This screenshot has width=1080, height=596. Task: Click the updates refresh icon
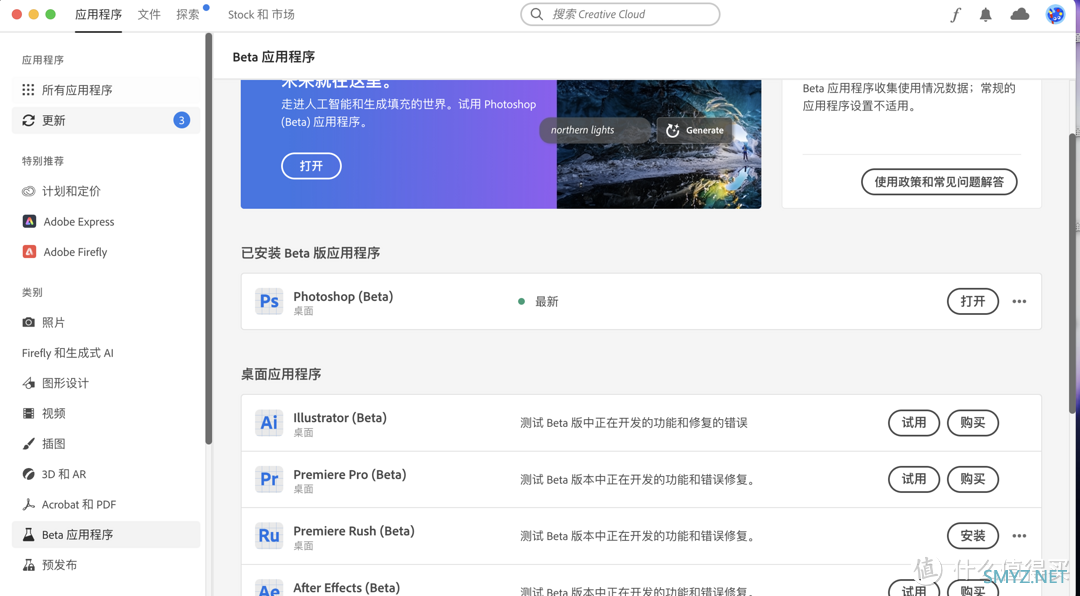click(x=28, y=121)
